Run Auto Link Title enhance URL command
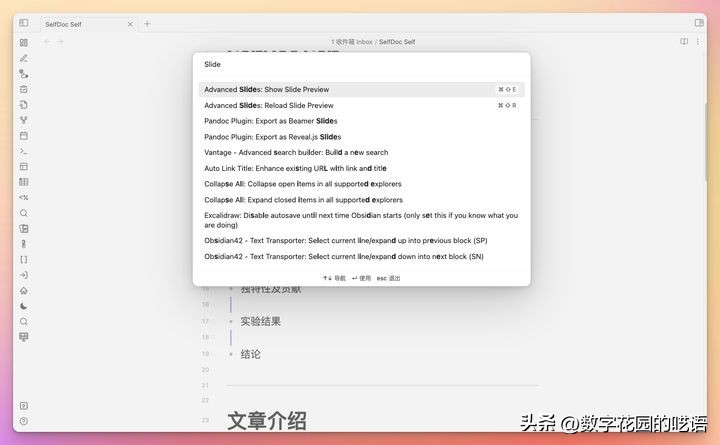This screenshot has width=720, height=445. coord(361,169)
